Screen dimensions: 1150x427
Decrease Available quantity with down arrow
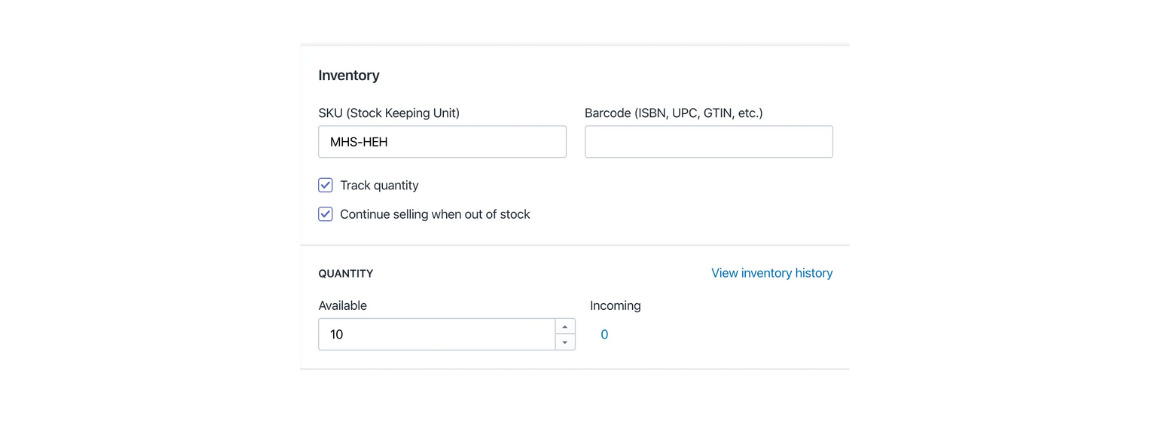pyautogui.click(x=565, y=342)
